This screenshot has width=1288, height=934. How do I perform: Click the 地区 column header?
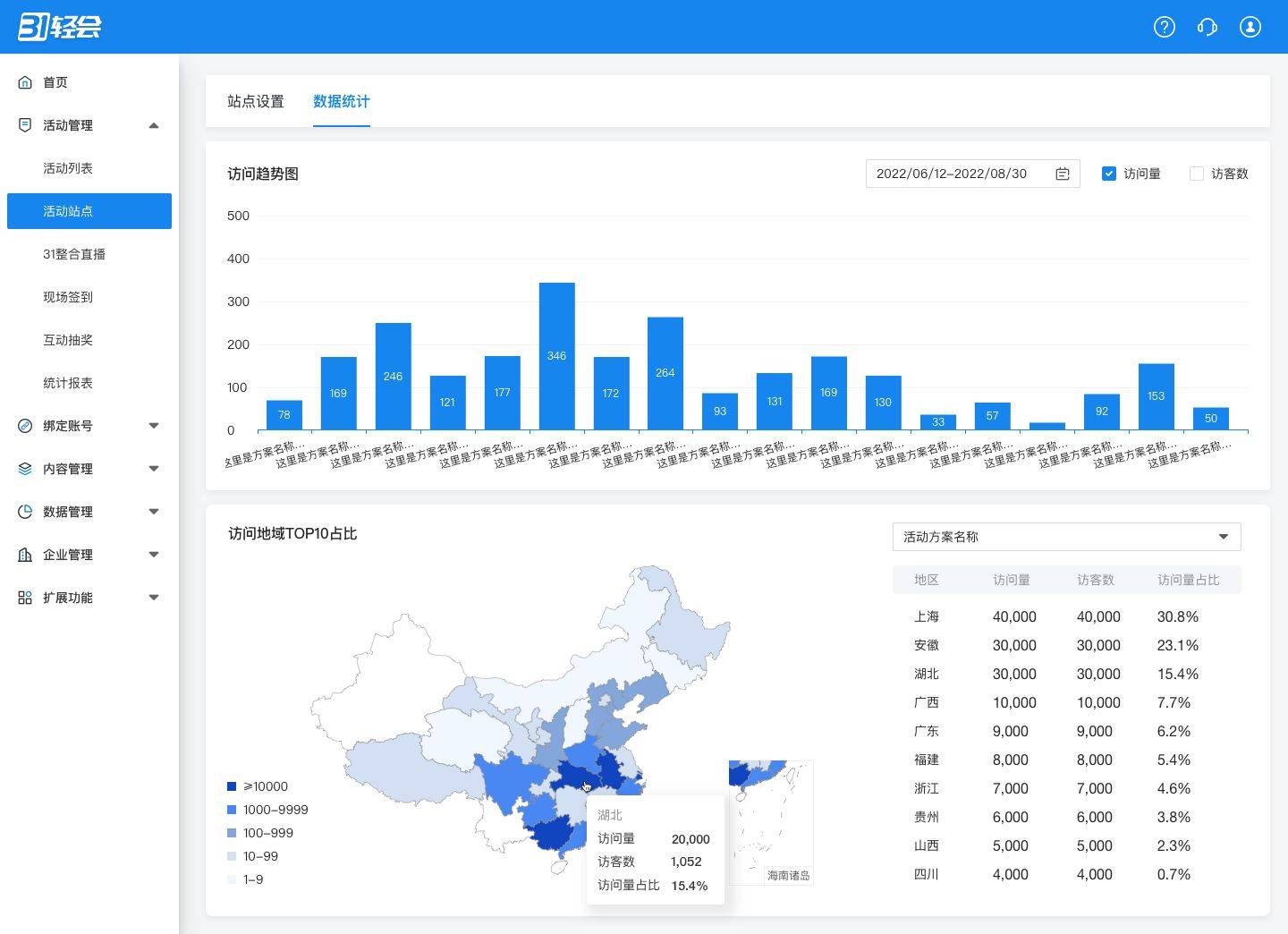click(927, 580)
